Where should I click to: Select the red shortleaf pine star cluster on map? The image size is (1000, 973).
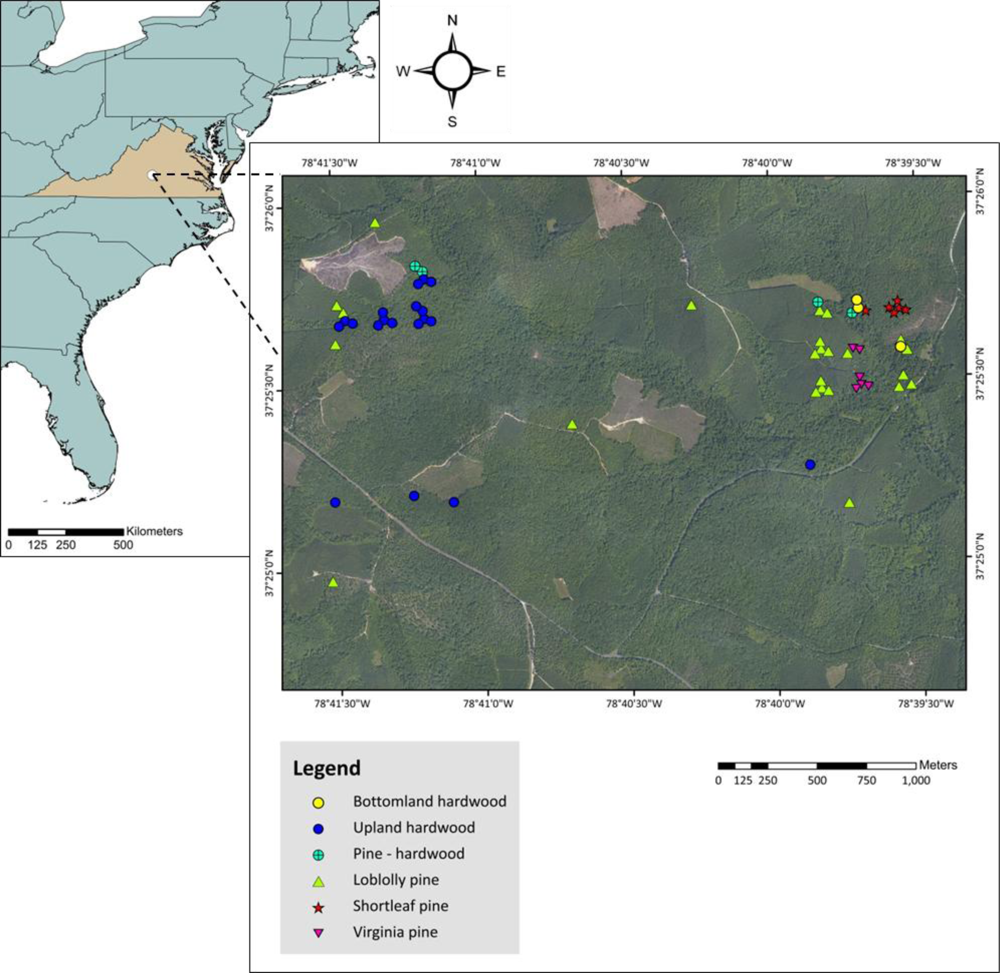click(897, 307)
